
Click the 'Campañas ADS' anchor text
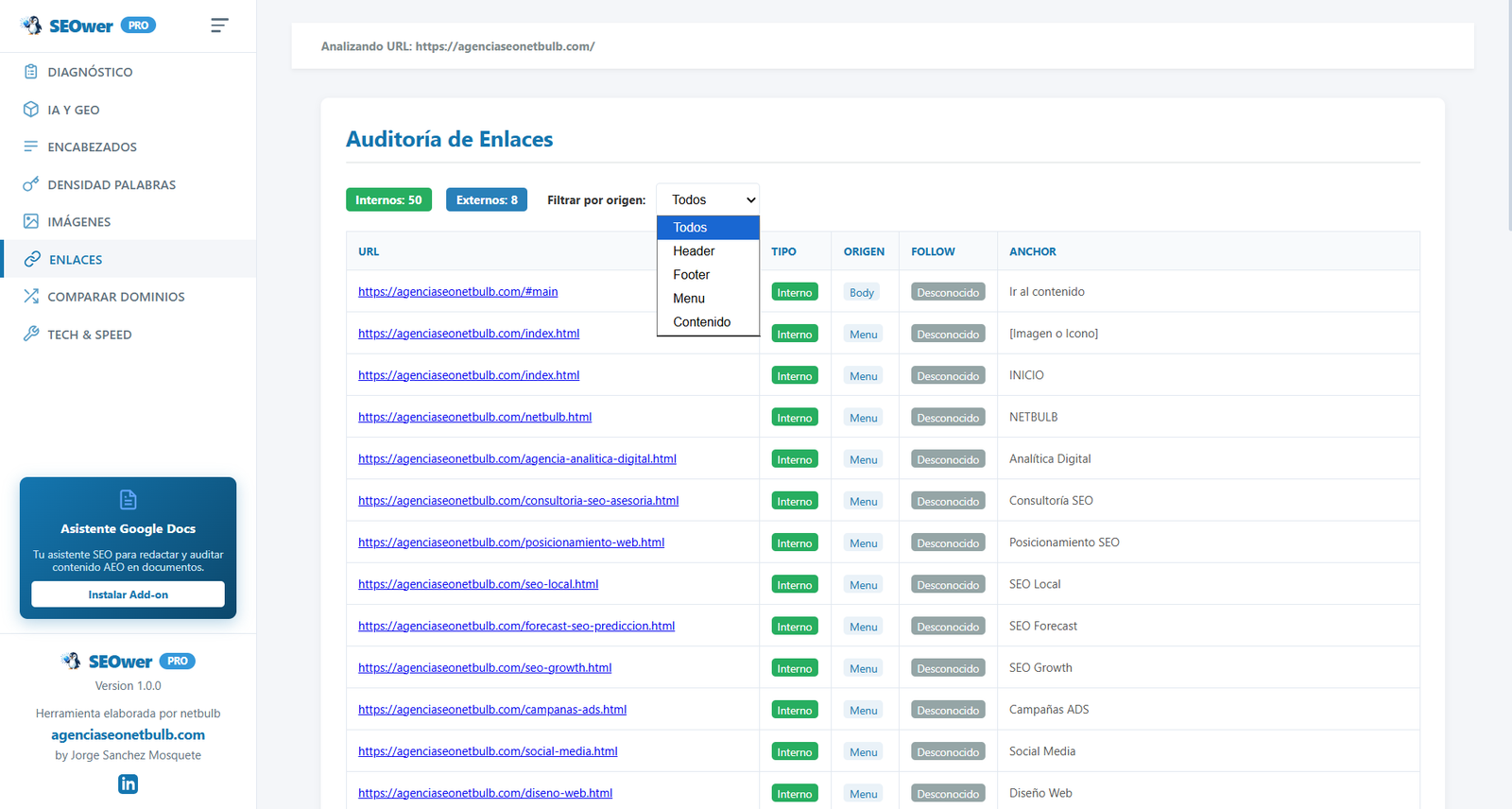[1049, 709]
